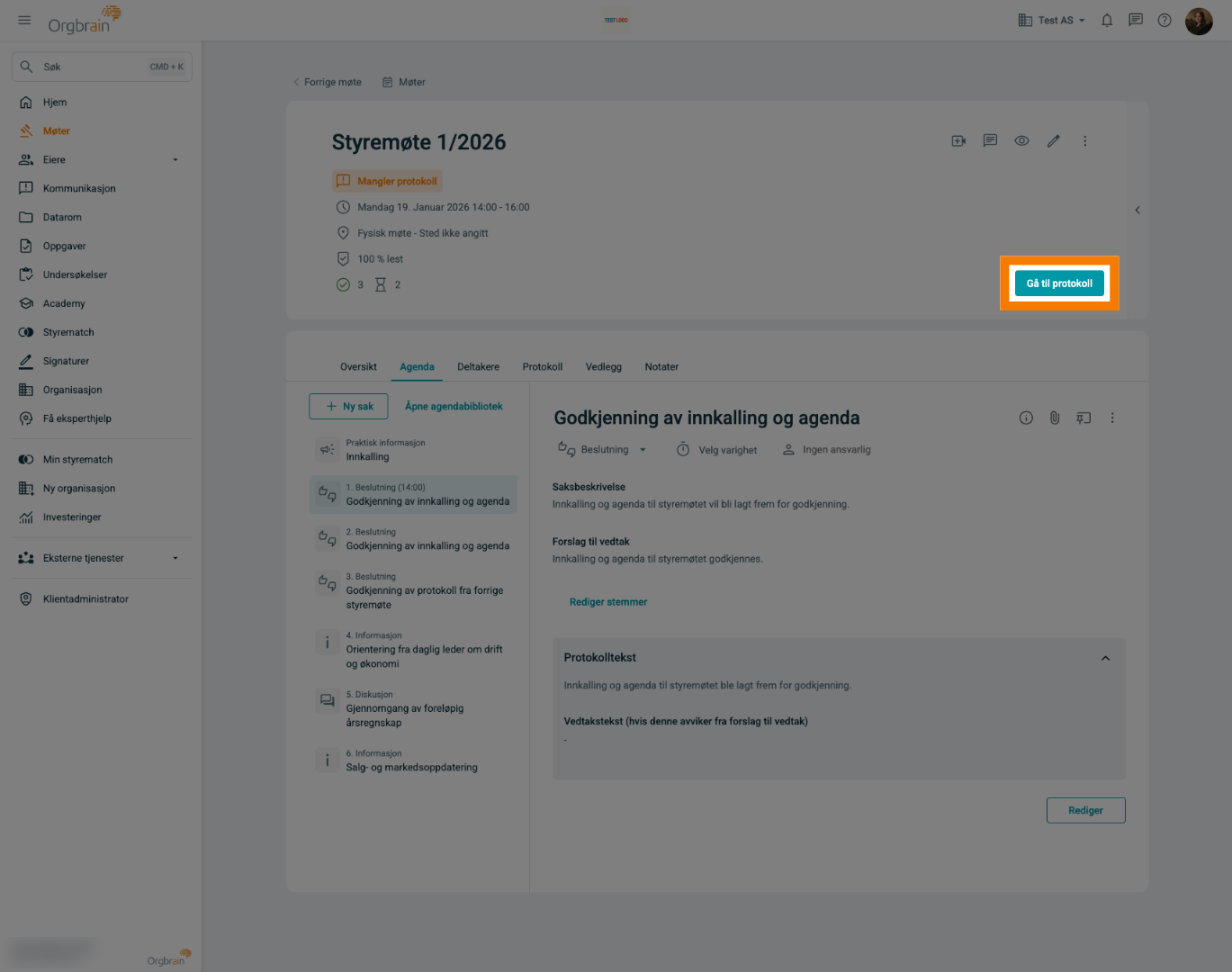Select item 6 Salg- og markedsoppdatering

413,761
